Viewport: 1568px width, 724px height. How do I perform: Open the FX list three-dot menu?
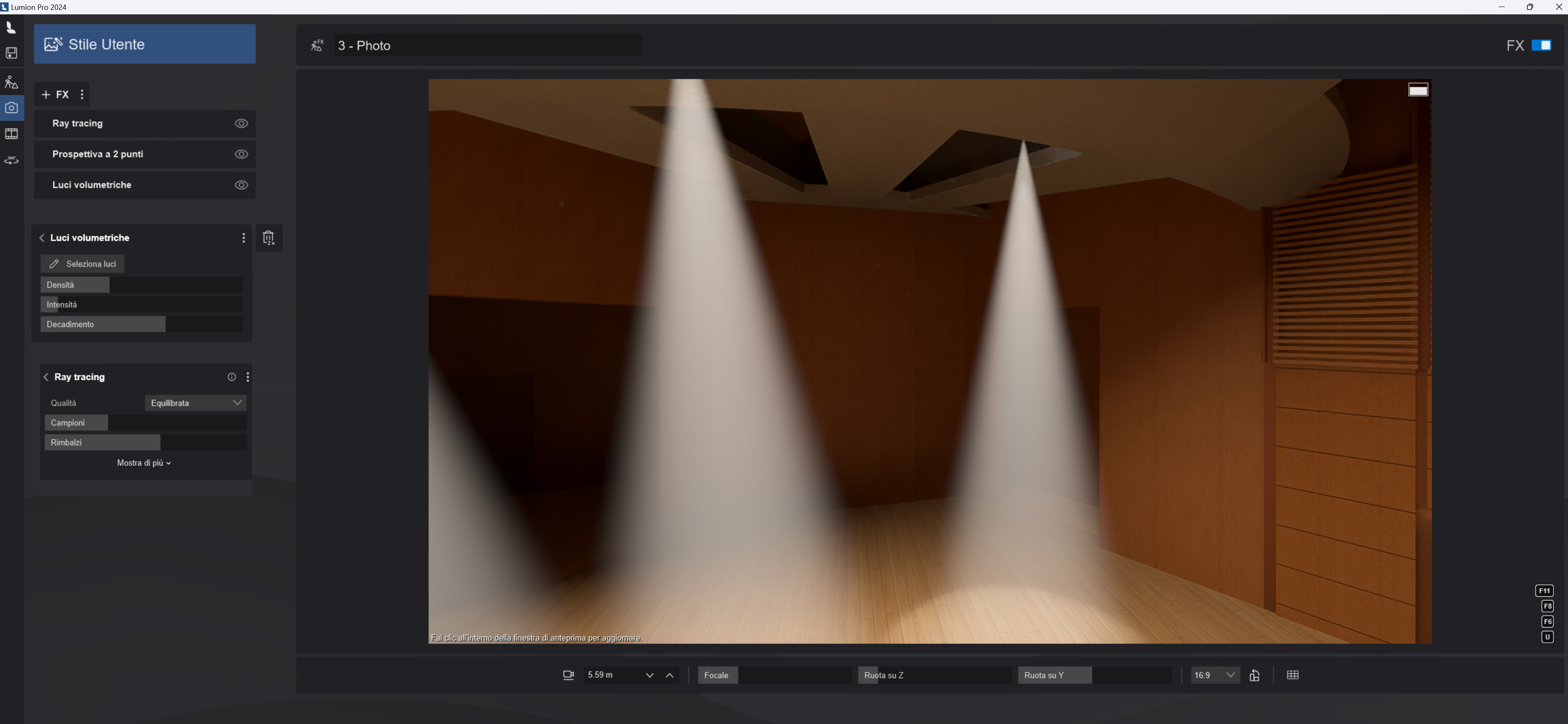pos(82,94)
